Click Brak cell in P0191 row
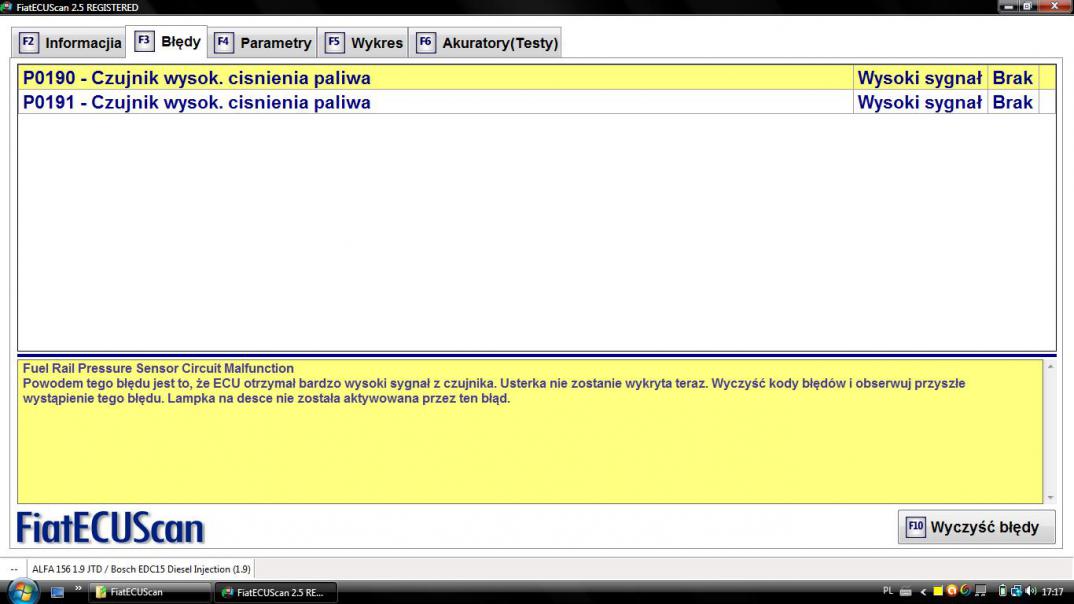This screenshot has height=604, width=1074. click(x=1012, y=102)
